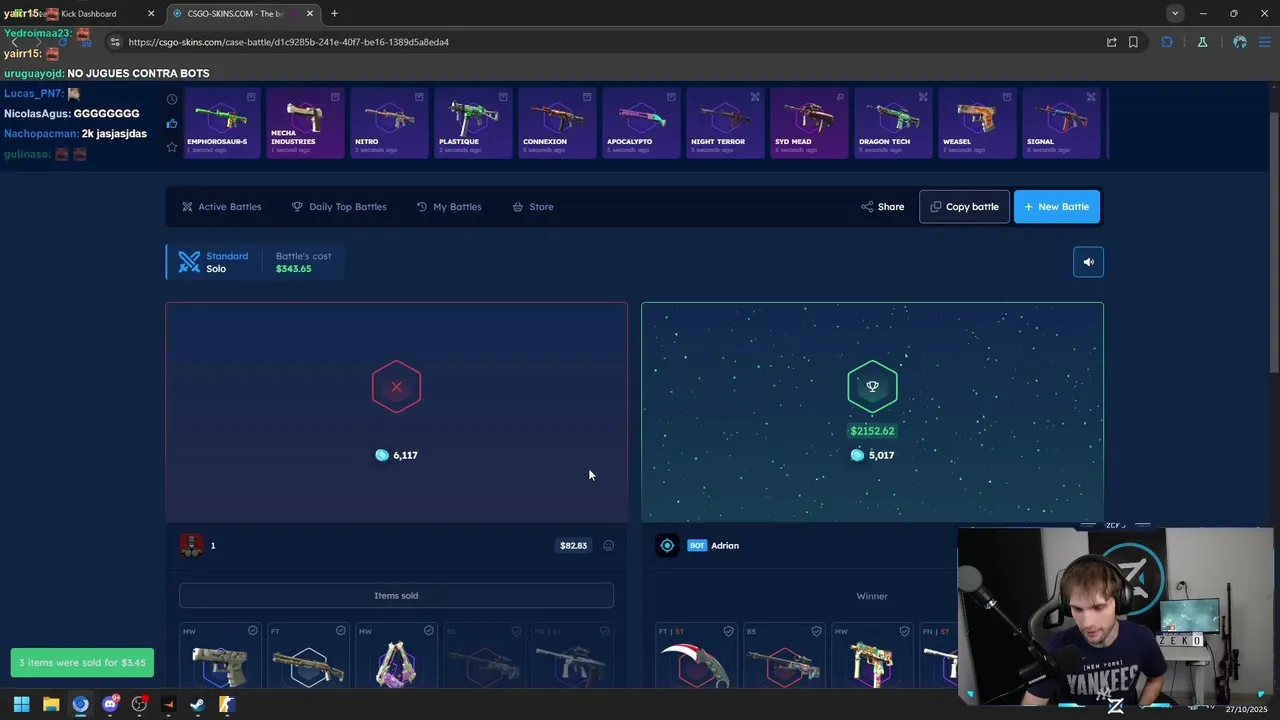This screenshot has height=720, width=1280.
Task: Open the Windows Start menu
Action: tap(21, 704)
